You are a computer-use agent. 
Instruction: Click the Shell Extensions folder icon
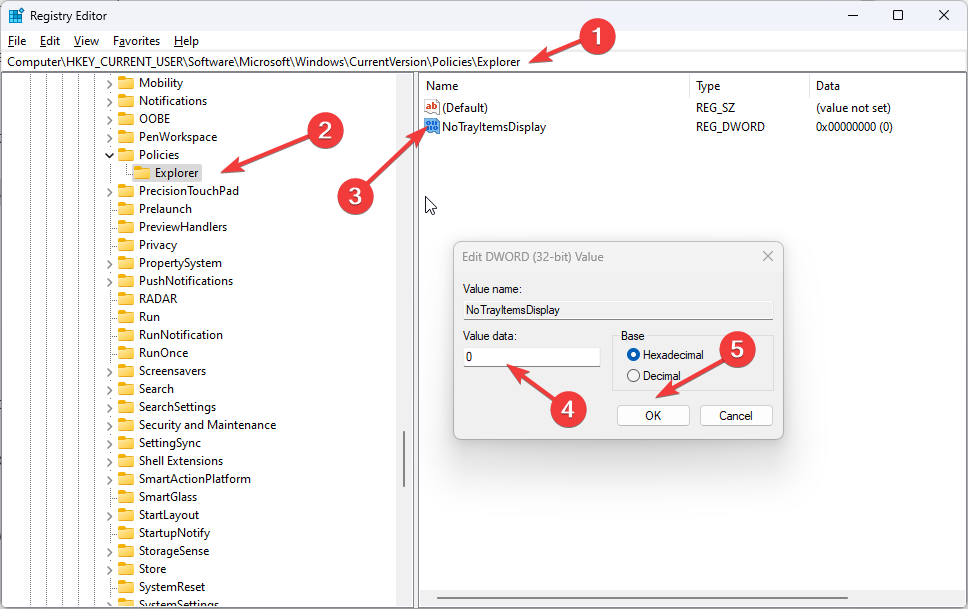coord(126,461)
